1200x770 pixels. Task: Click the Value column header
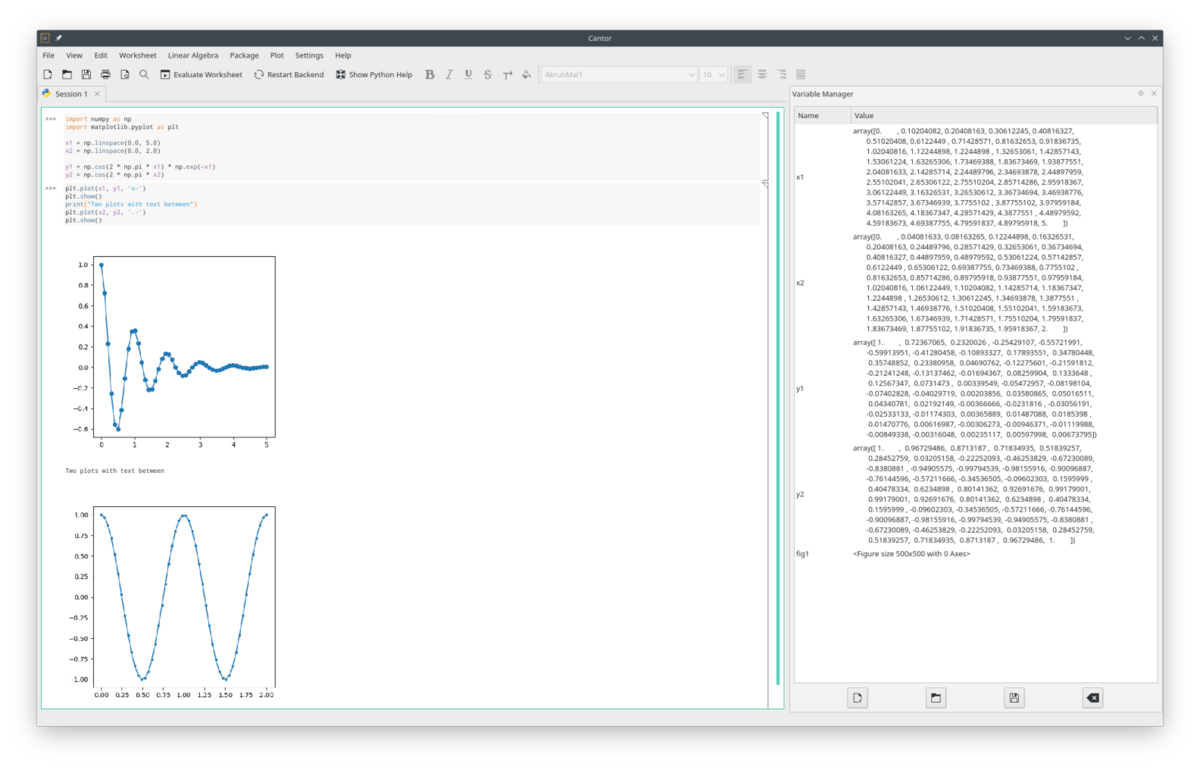pos(864,116)
